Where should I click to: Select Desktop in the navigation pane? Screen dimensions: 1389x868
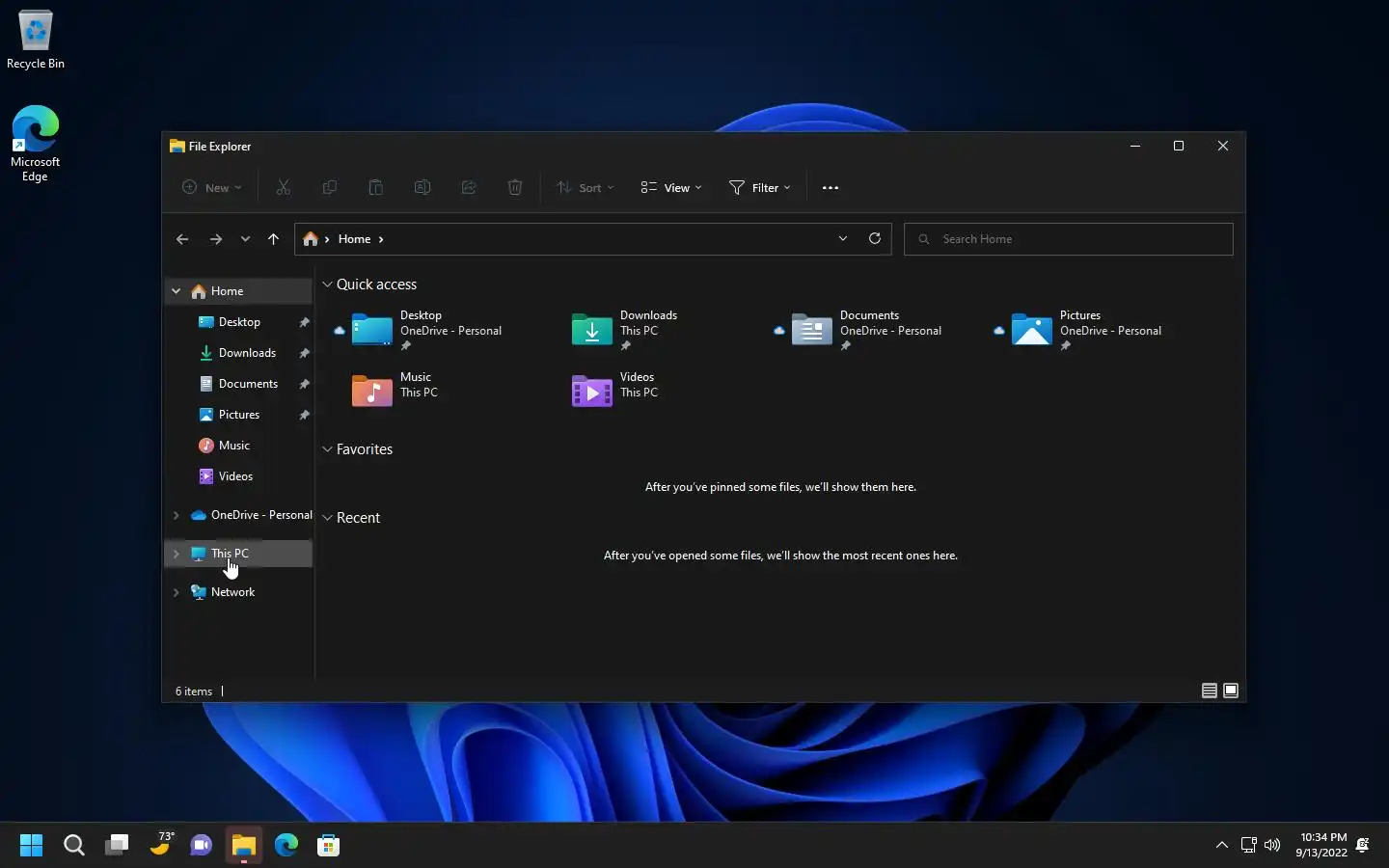239,322
